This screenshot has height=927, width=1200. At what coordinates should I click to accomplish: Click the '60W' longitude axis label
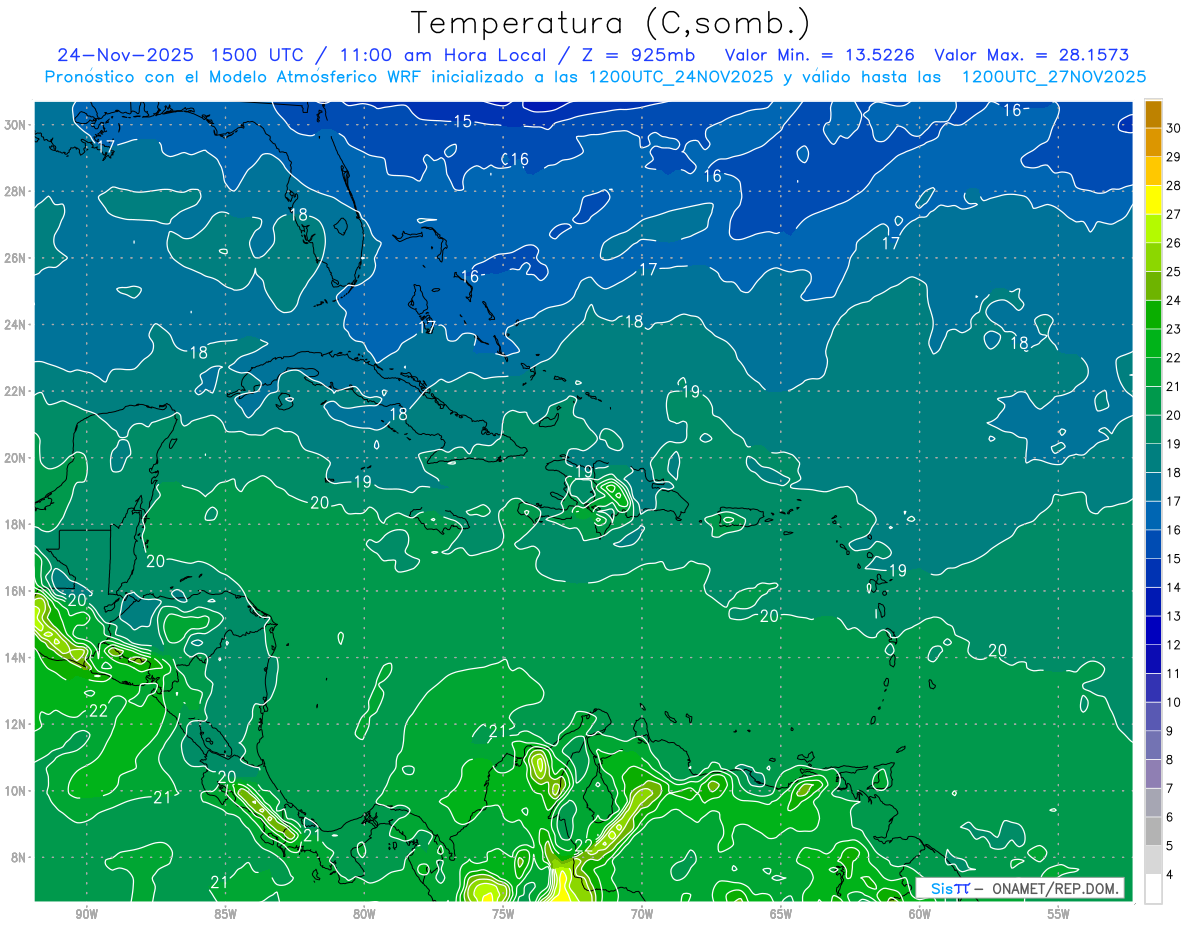tap(920, 914)
